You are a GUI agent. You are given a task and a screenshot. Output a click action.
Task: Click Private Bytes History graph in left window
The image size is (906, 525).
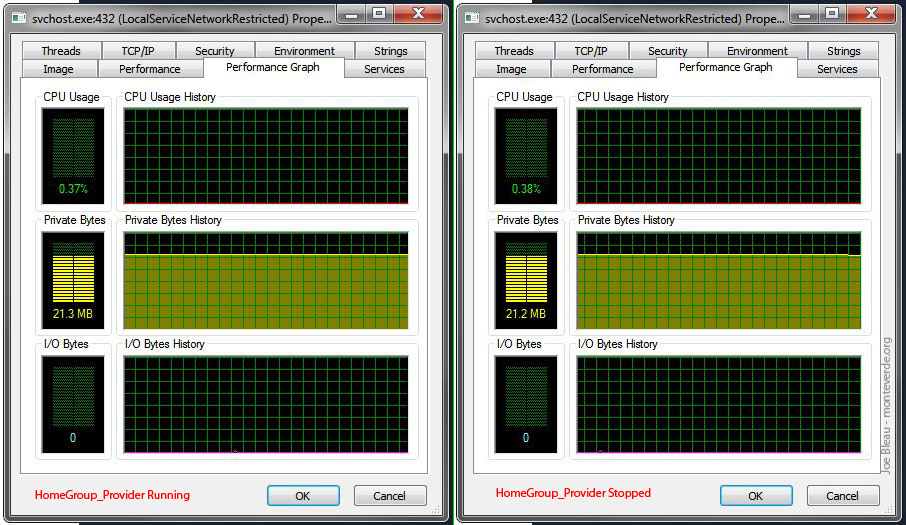click(x=266, y=280)
